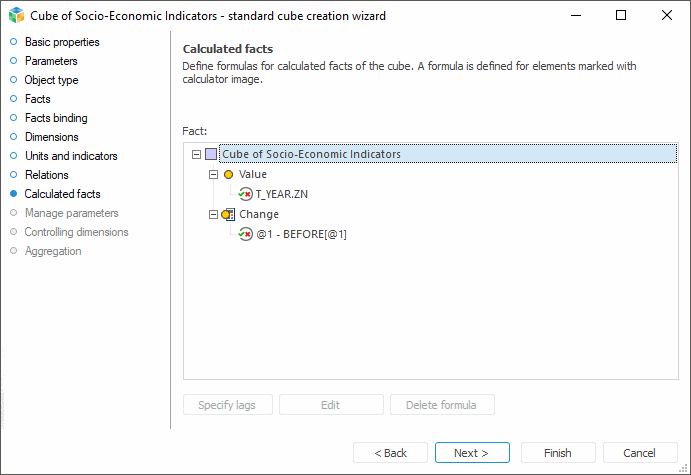The height and width of the screenshot is (475, 691).
Task: Click the square cube icon at tree root
Action: click(x=210, y=154)
